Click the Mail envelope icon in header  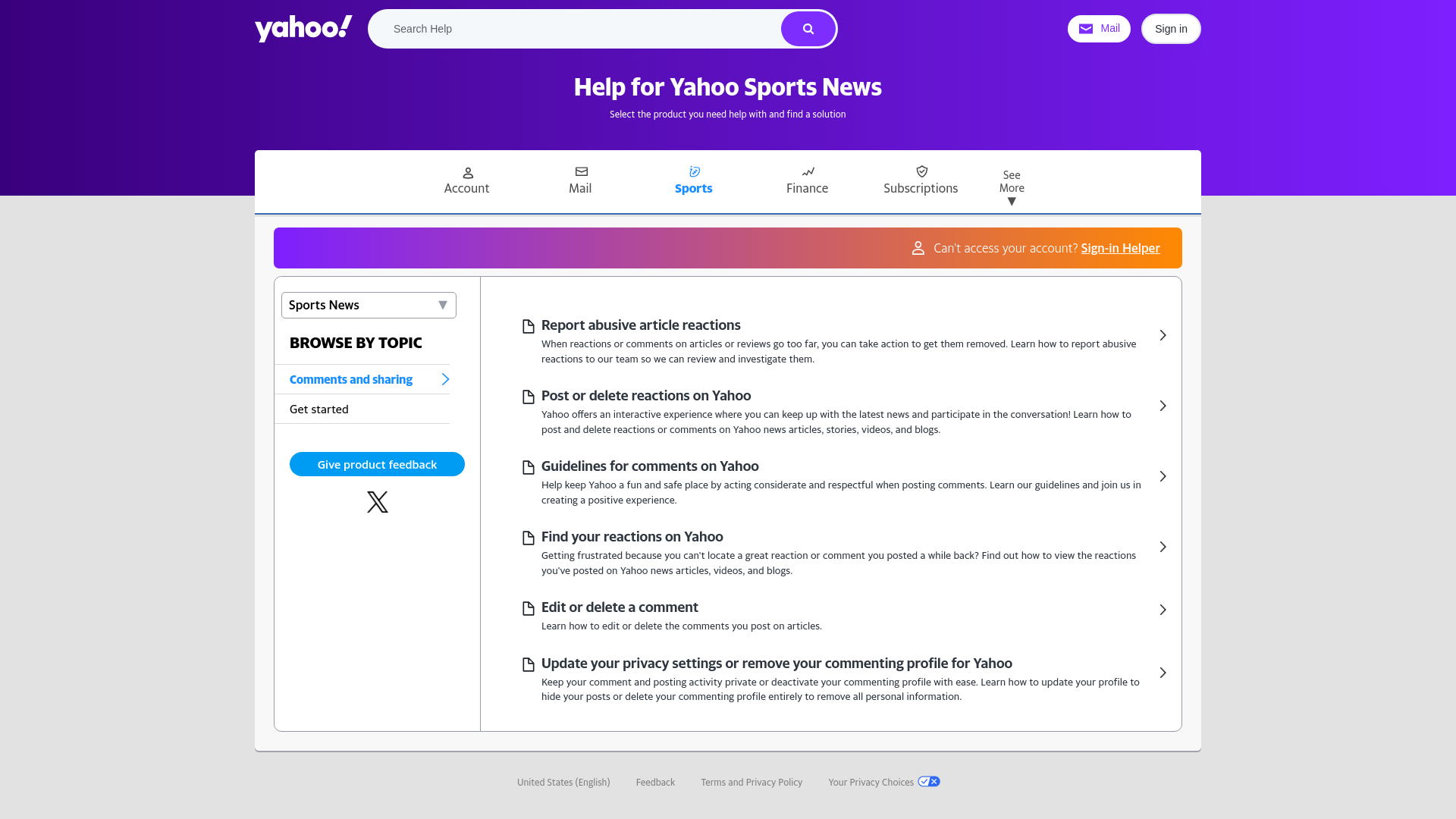(x=1086, y=29)
